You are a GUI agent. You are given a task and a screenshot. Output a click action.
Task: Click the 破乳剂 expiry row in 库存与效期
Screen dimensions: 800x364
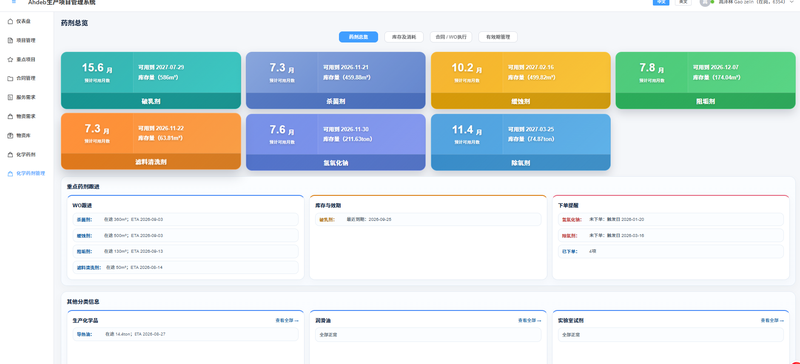pyautogui.click(x=428, y=220)
